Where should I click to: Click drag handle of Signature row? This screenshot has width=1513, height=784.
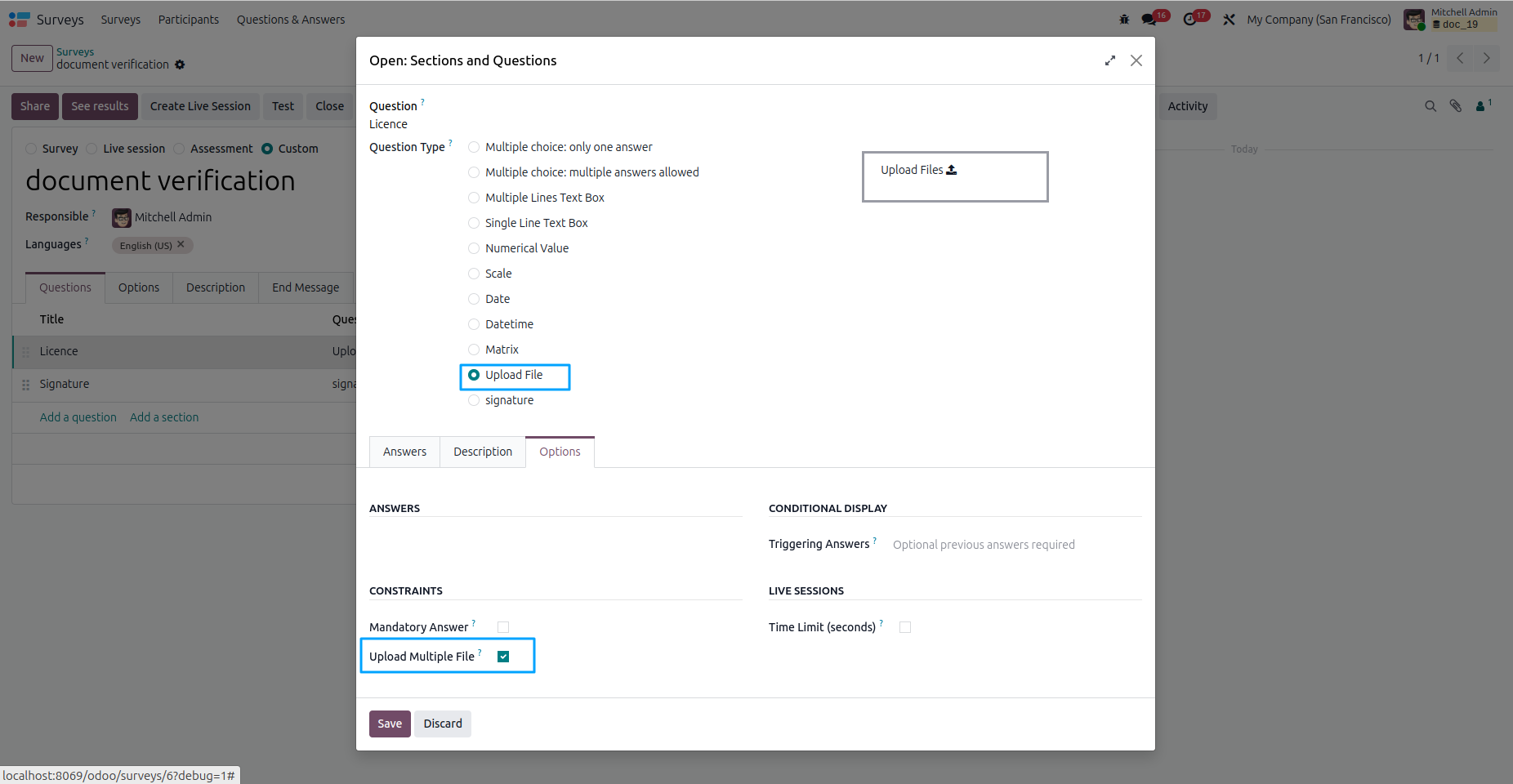[x=25, y=385]
